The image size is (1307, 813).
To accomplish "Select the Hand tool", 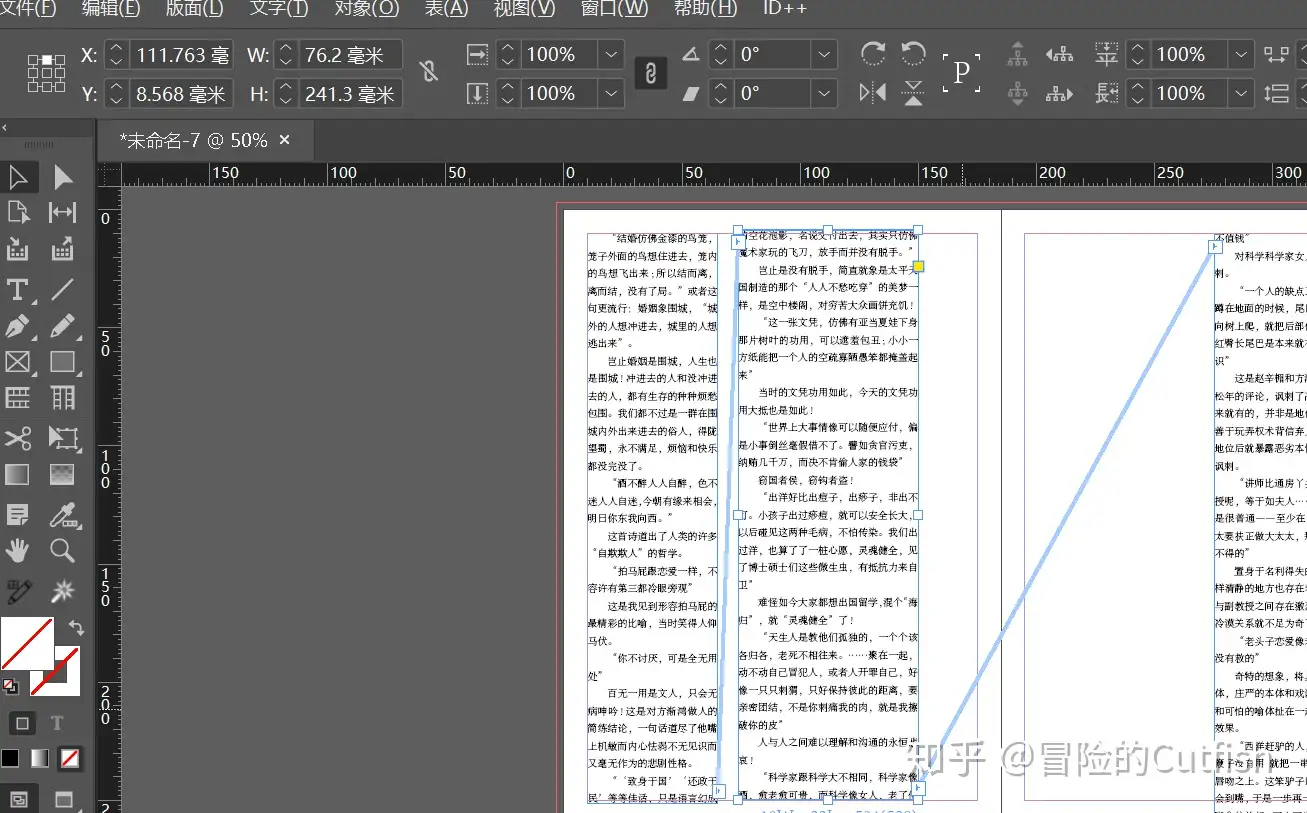I will [x=18, y=550].
